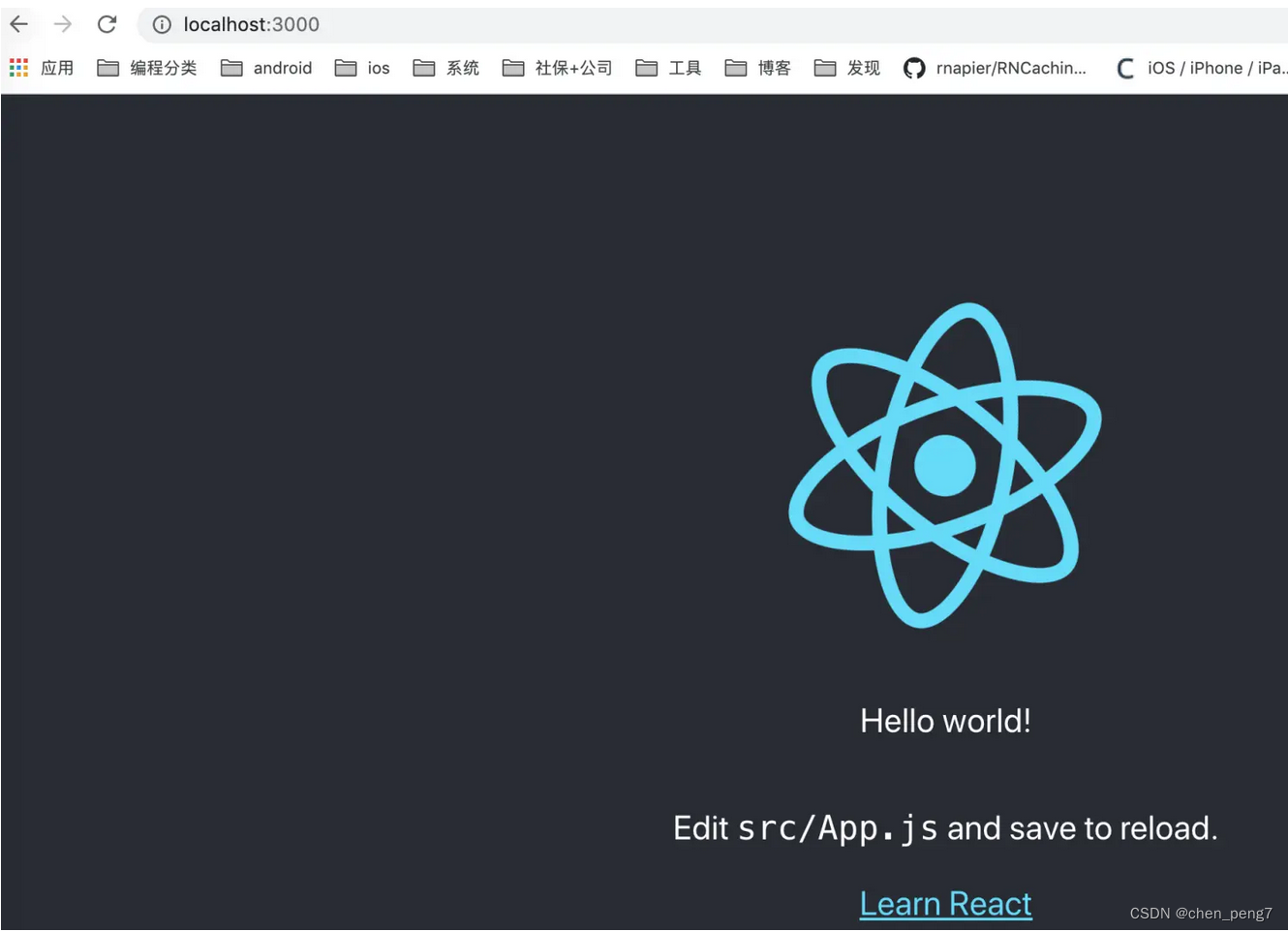The image size is (1288, 932).
Task: Open the 发现 bookmark folder
Action: click(x=847, y=68)
